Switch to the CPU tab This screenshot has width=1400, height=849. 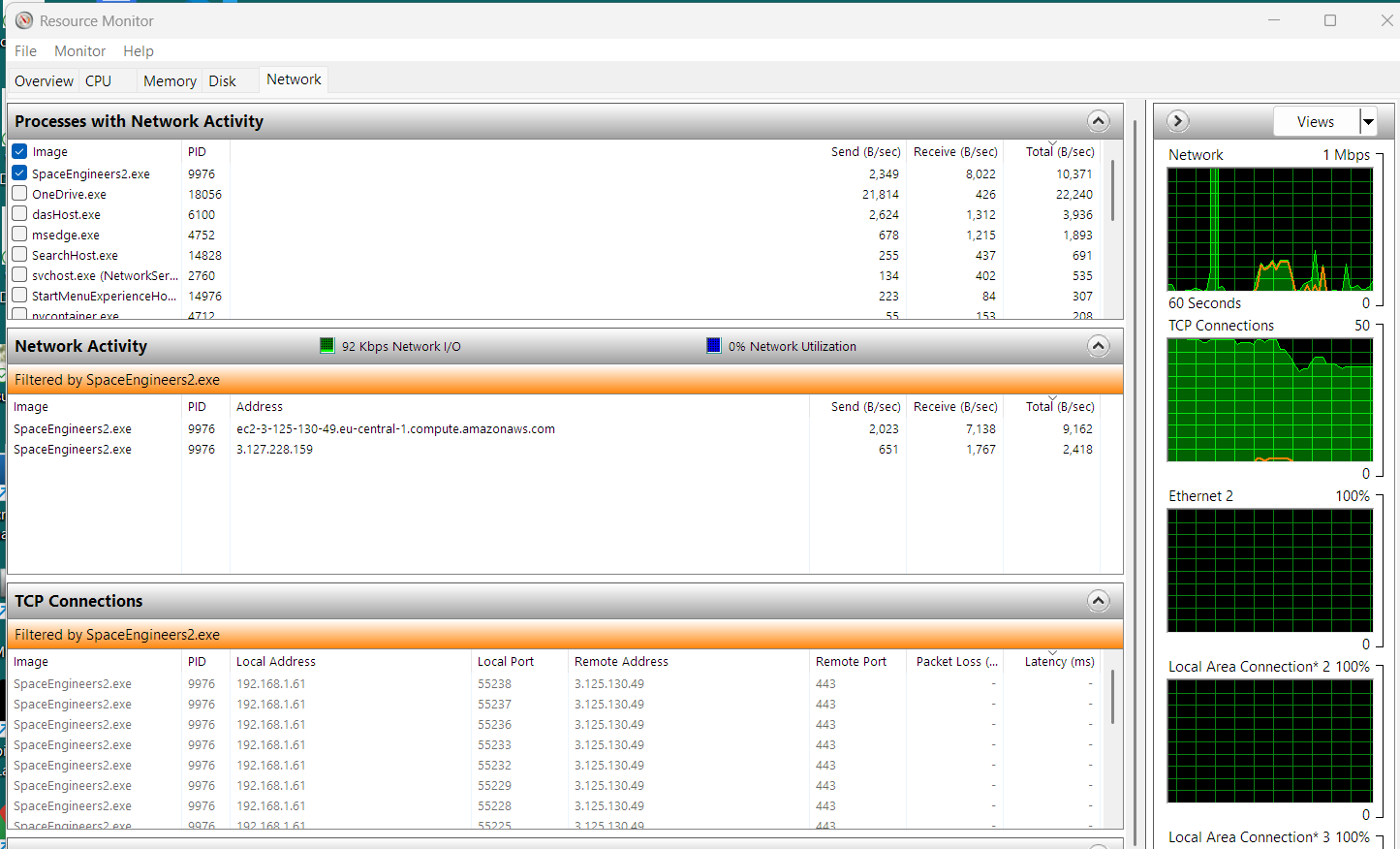point(98,81)
